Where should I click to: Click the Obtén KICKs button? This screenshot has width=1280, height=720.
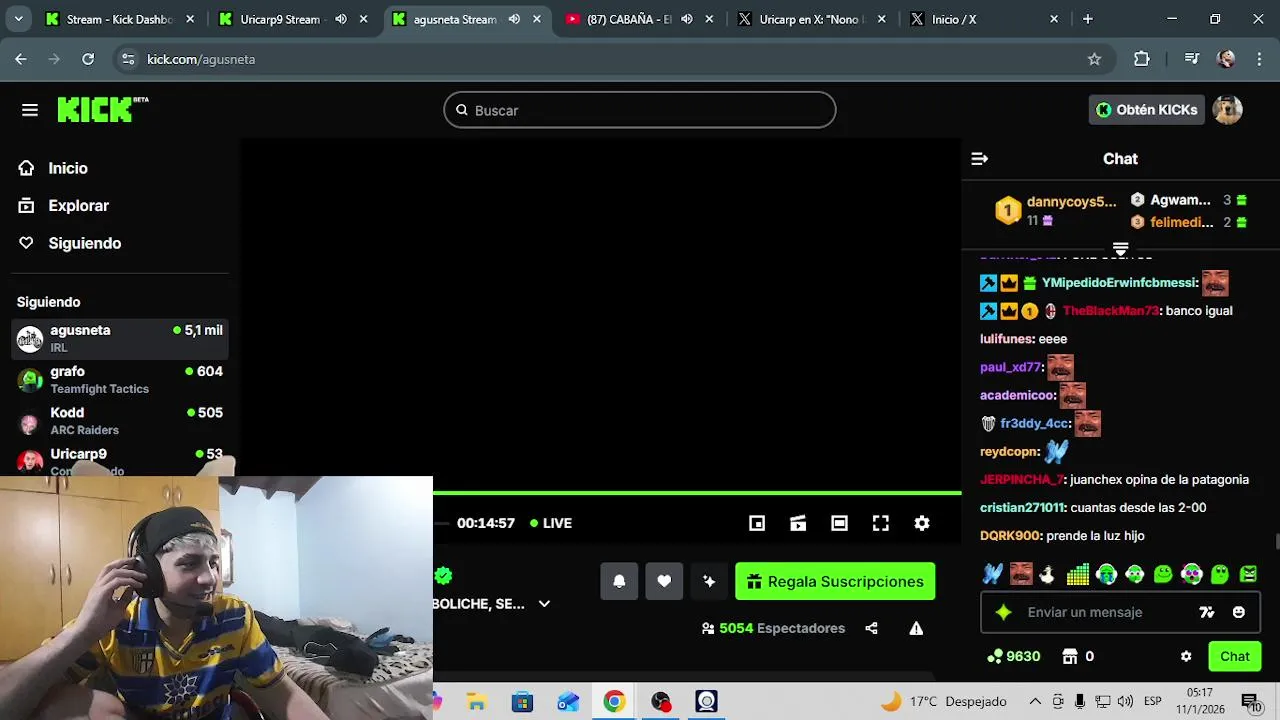pyautogui.click(x=1146, y=110)
